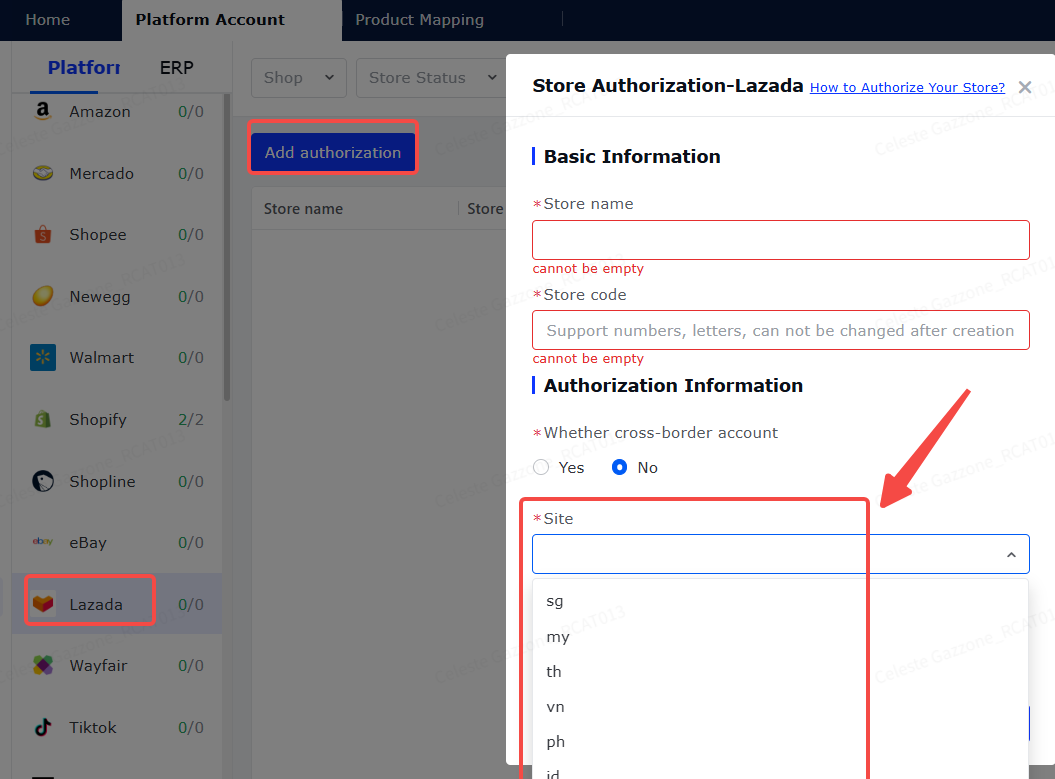
Task: Click the Shopline platform icon
Action: 43,481
